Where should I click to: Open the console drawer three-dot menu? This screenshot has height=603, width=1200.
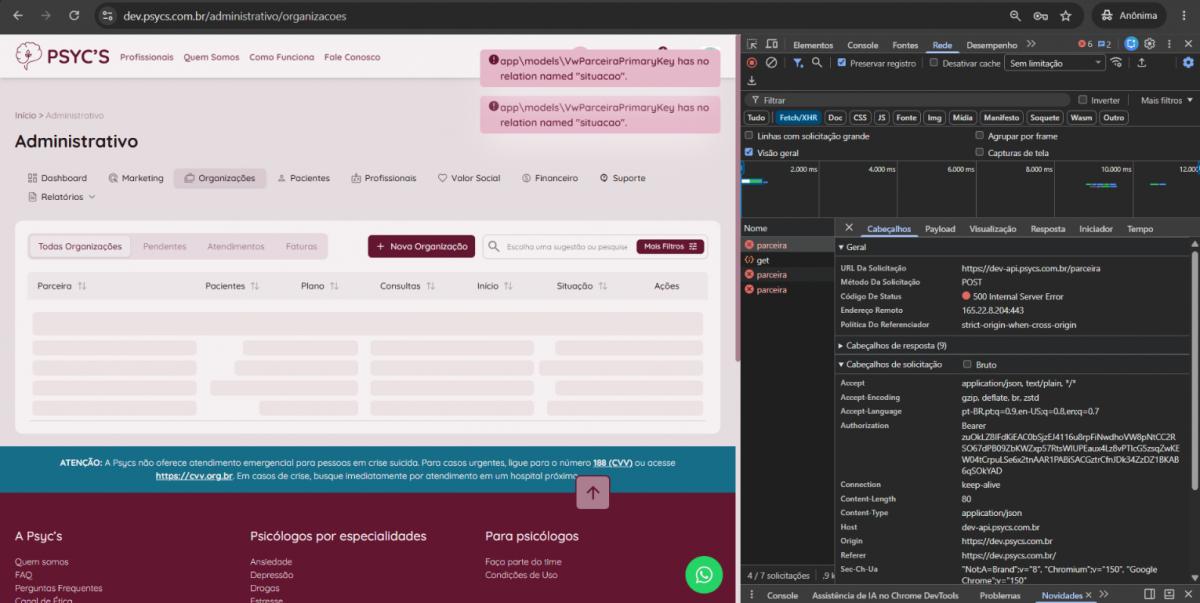pyautogui.click(x=752, y=595)
